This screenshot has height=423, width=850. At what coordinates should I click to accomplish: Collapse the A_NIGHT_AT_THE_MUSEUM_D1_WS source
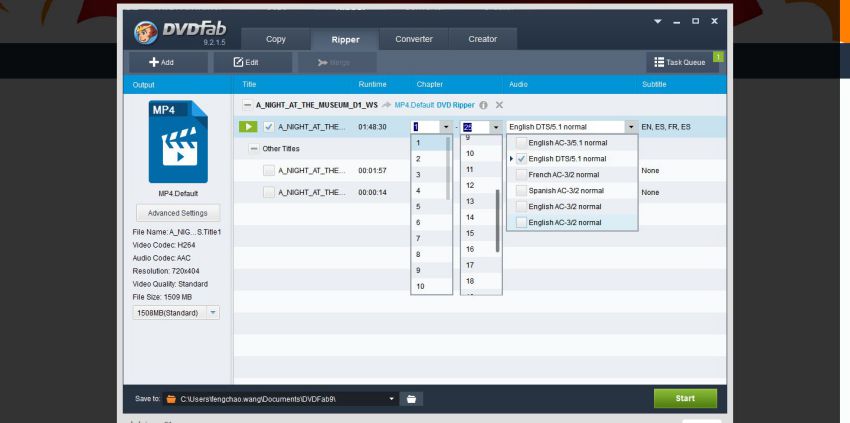pos(247,105)
